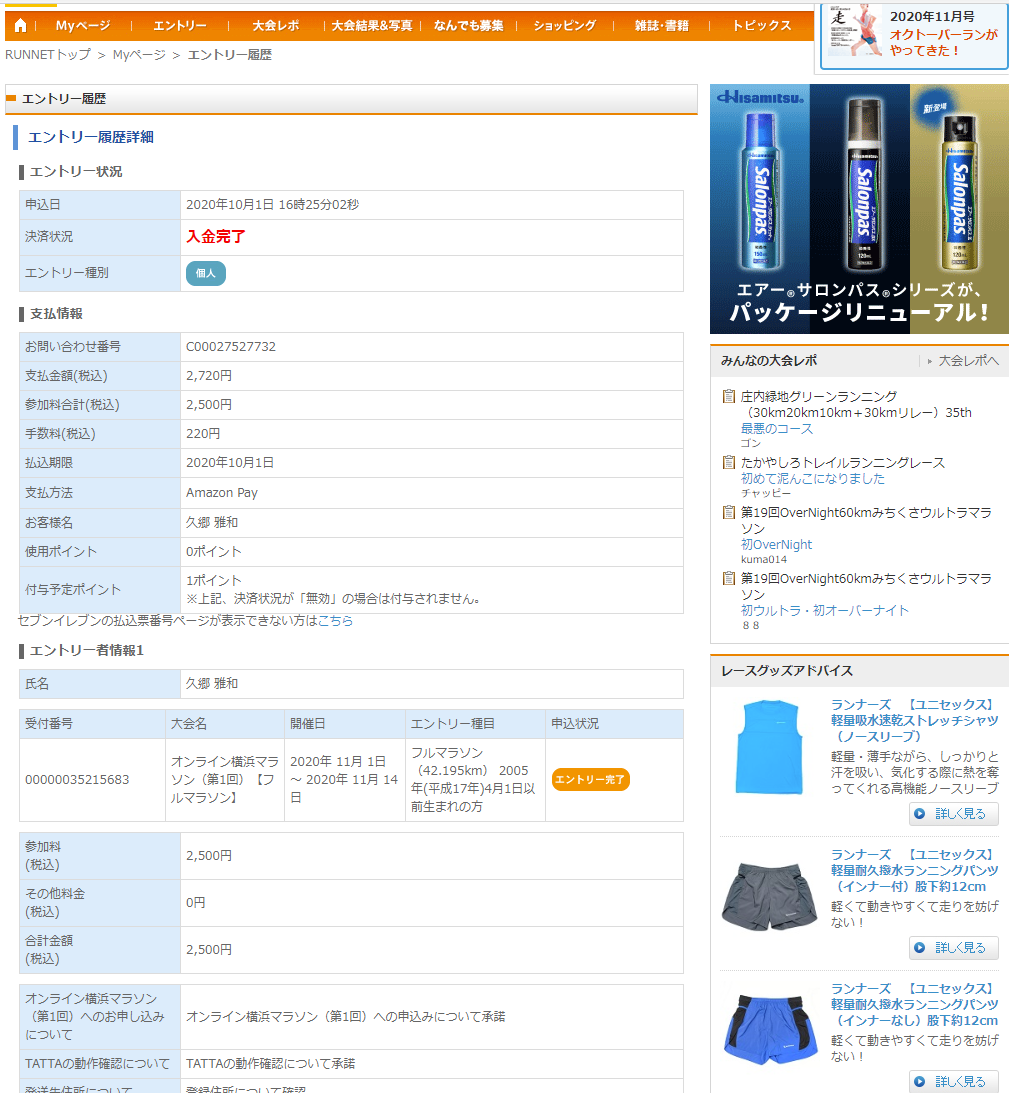Open the ショッピング menu item

pos(565,26)
